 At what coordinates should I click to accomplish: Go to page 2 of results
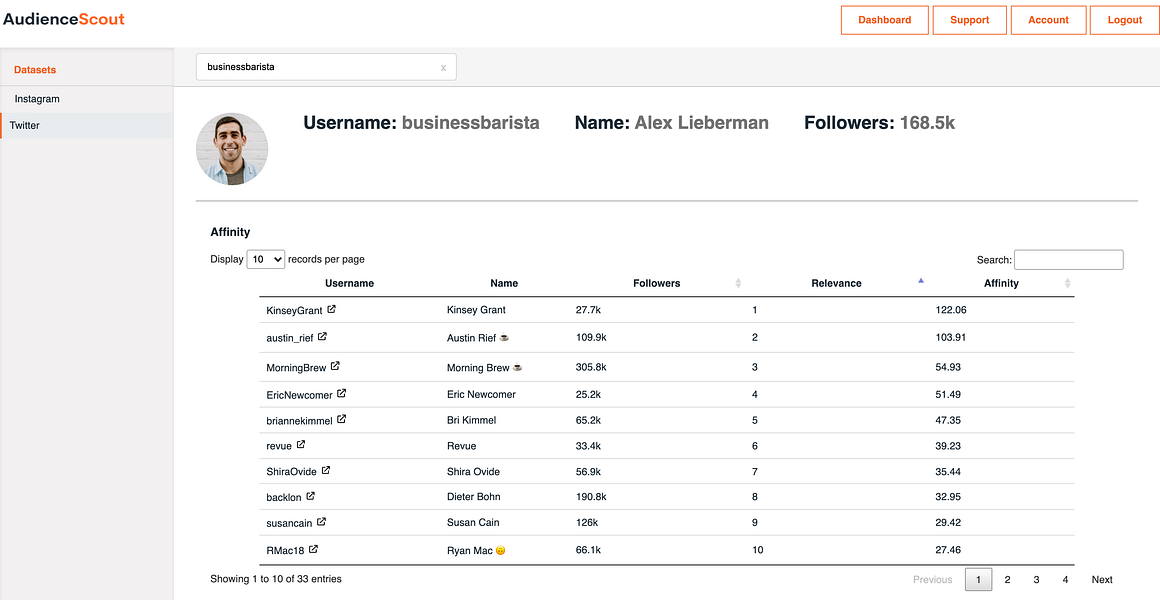(x=1007, y=579)
